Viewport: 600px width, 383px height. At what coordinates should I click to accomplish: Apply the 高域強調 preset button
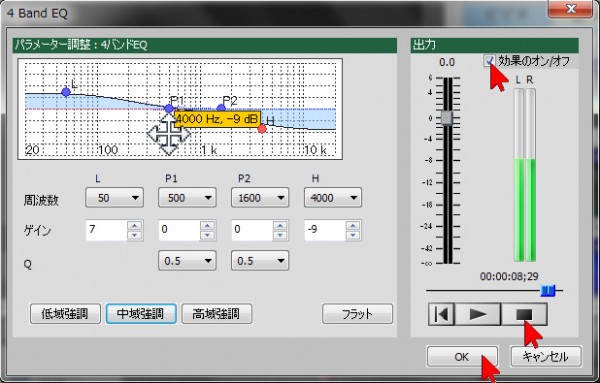[217, 314]
